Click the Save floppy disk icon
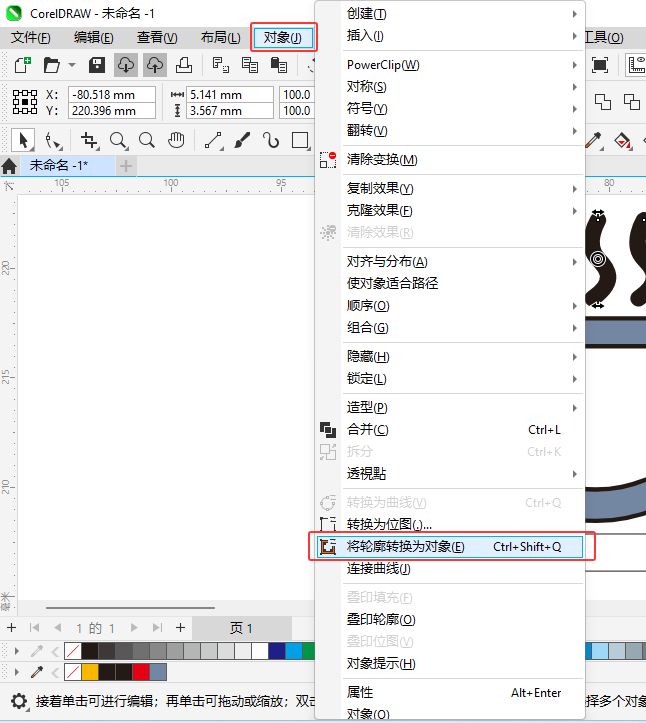The height and width of the screenshot is (723, 646). pyautogui.click(x=97, y=65)
